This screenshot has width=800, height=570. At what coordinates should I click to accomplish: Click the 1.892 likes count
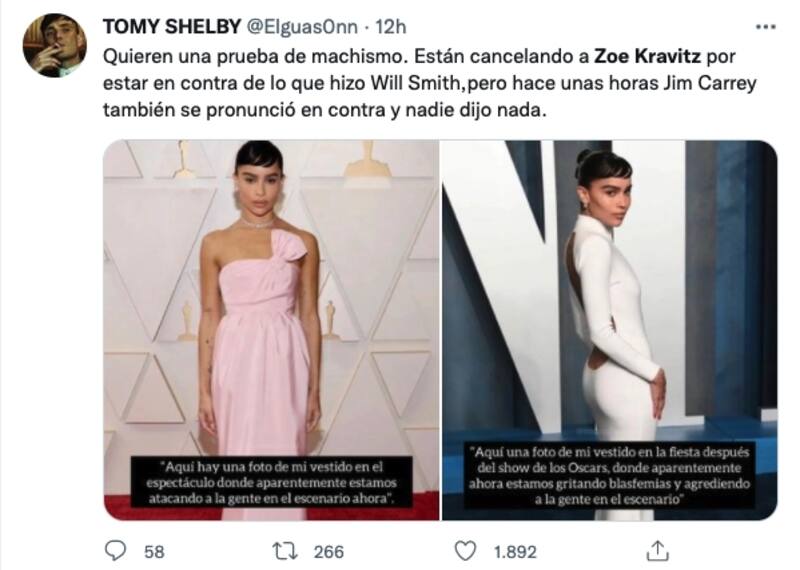515,552
